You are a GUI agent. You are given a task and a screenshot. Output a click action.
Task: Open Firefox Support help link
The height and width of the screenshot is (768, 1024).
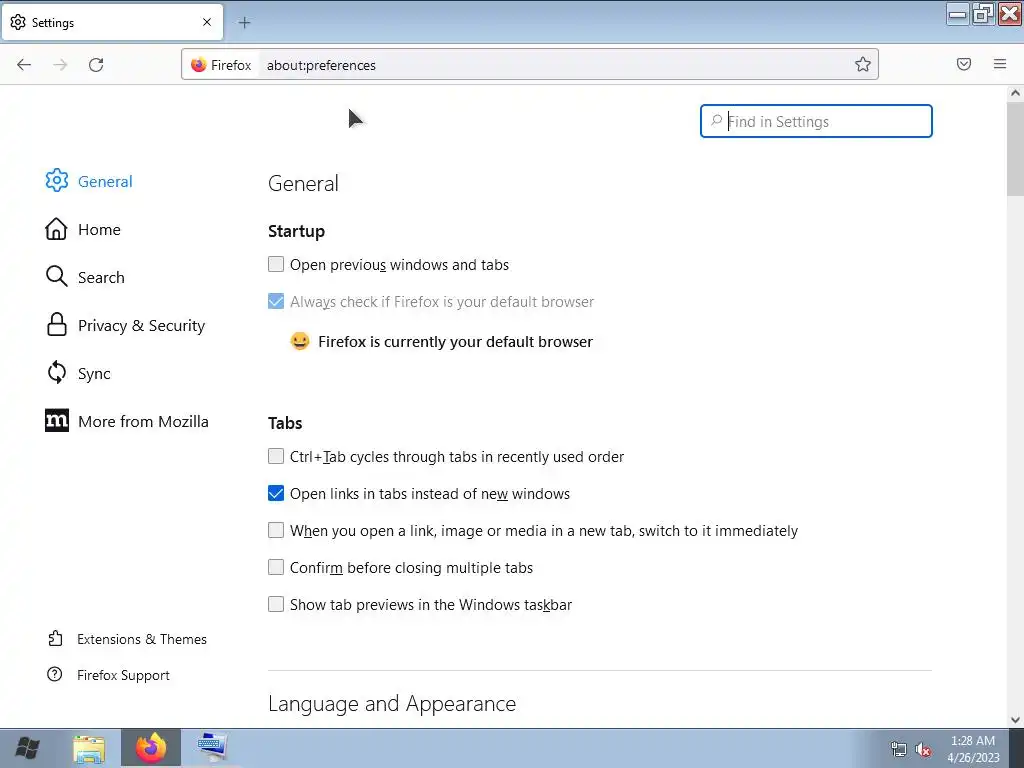coord(108,675)
